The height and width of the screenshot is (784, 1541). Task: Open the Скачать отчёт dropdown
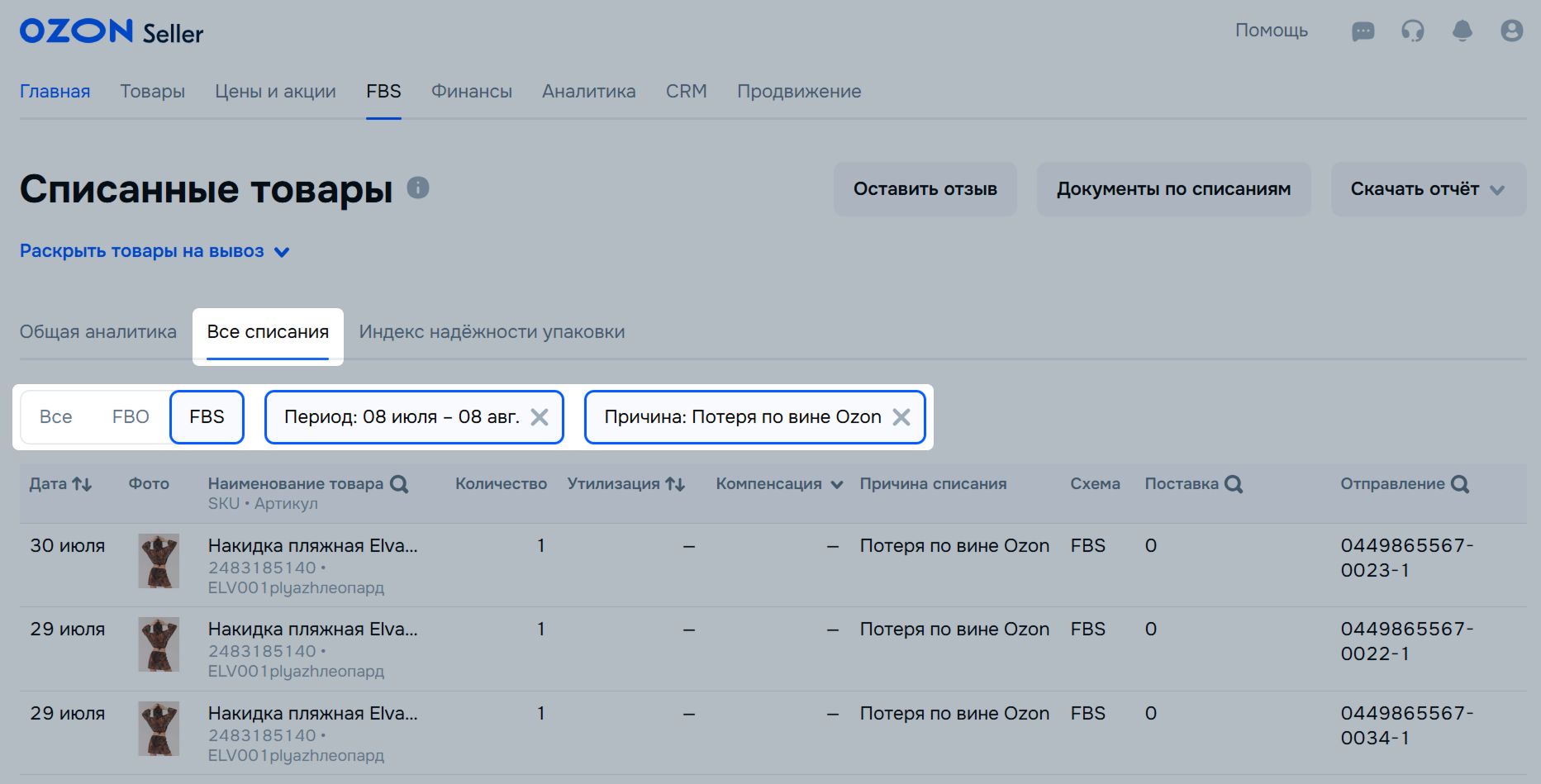pos(1428,189)
